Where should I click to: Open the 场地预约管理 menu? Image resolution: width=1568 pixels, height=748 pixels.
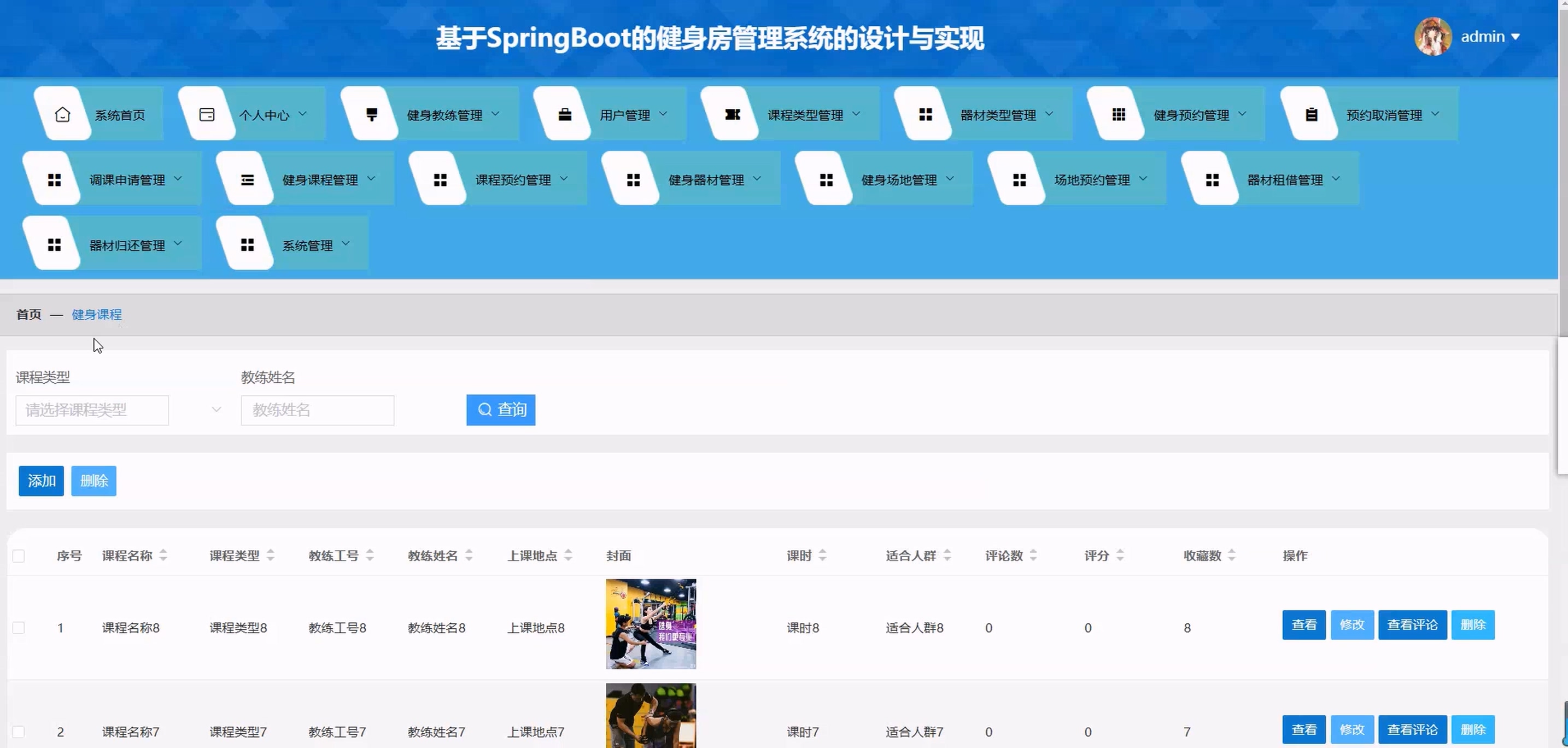(x=1091, y=180)
